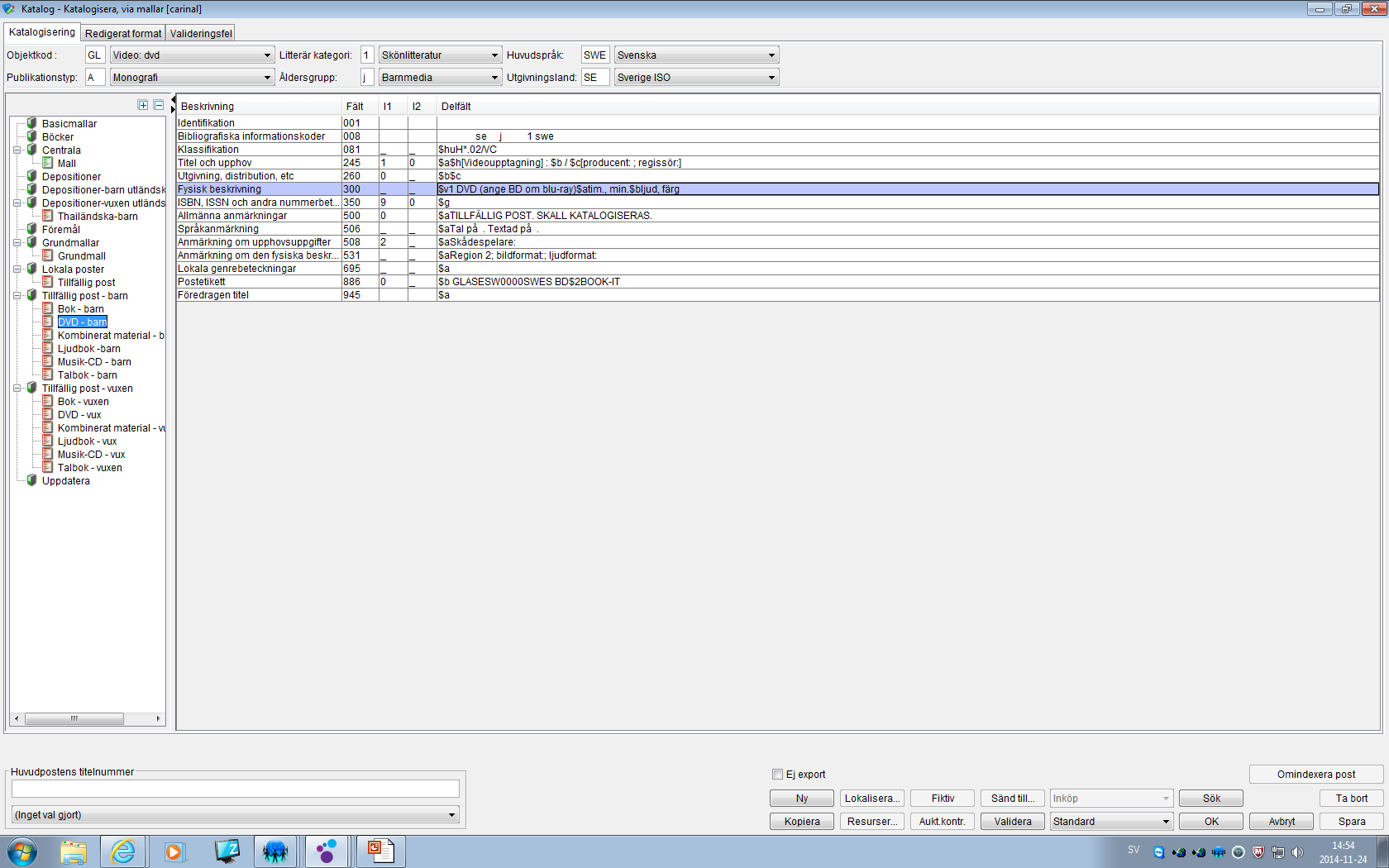Click the Musik-CD - barn template icon
Screen dimensions: 1389x868
[x=48, y=361]
